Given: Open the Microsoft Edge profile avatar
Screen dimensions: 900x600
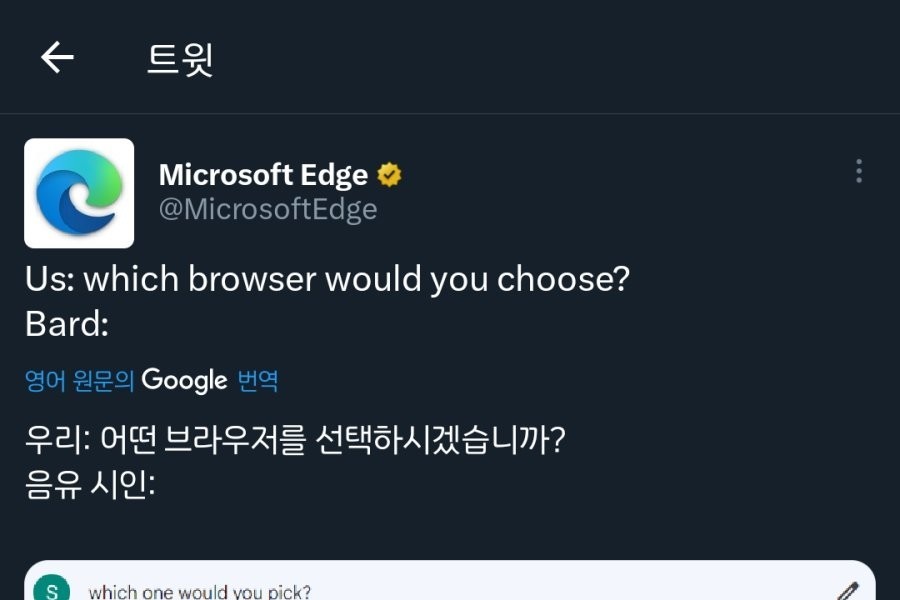Looking at the screenshot, I should tap(79, 193).
